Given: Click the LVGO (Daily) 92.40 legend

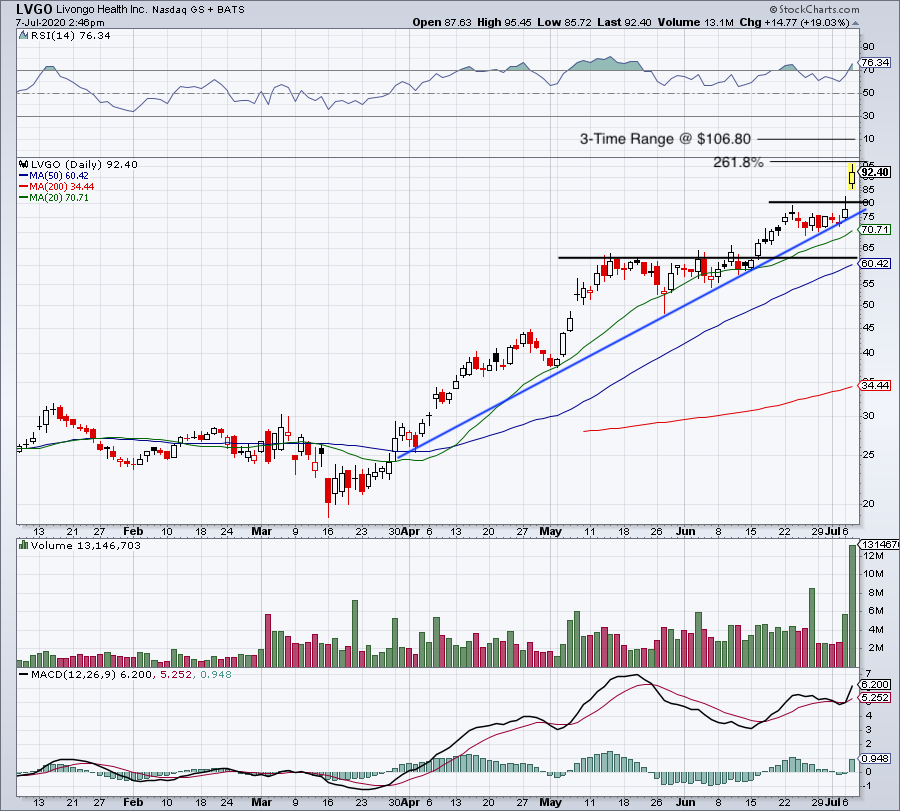Looking at the screenshot, I should click(84, 164).
